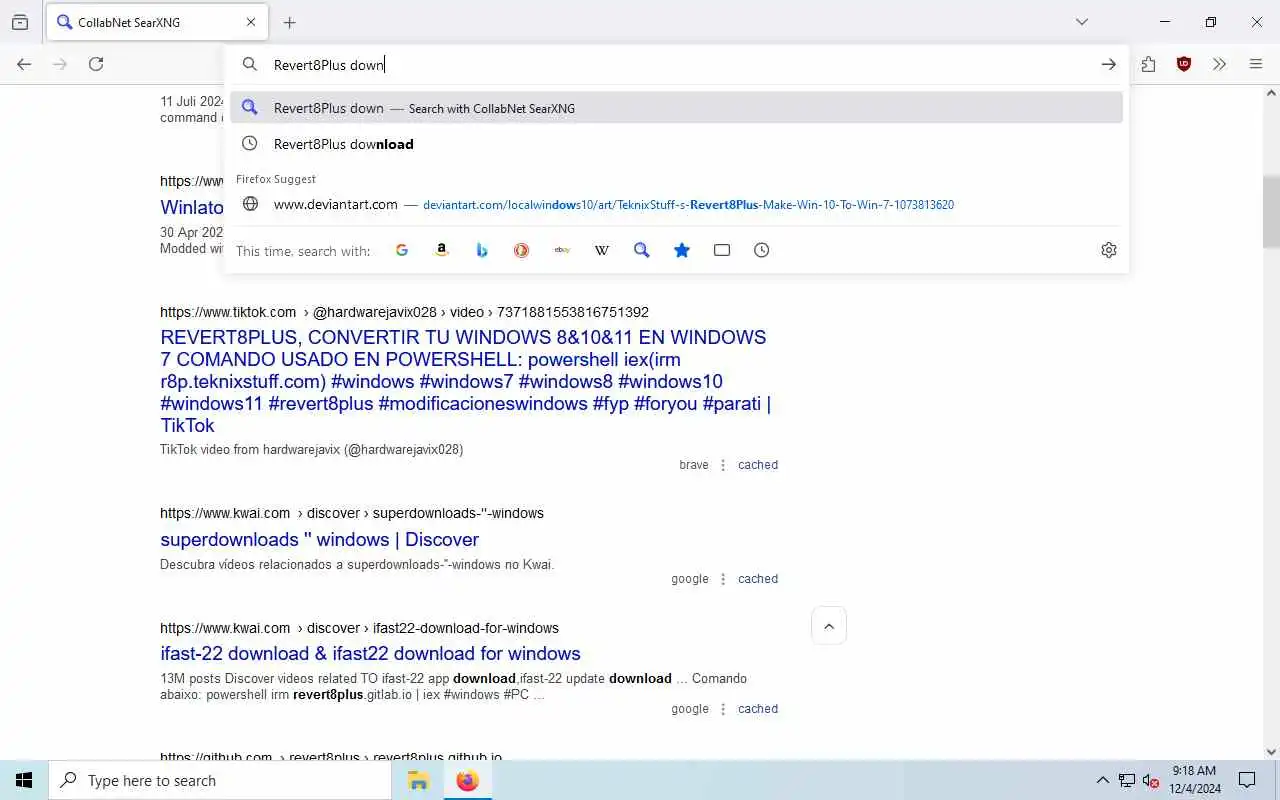This screenshot has height=800, width=1280.
Task: Click the back-to-top arrow button
Action: (829, 626)
